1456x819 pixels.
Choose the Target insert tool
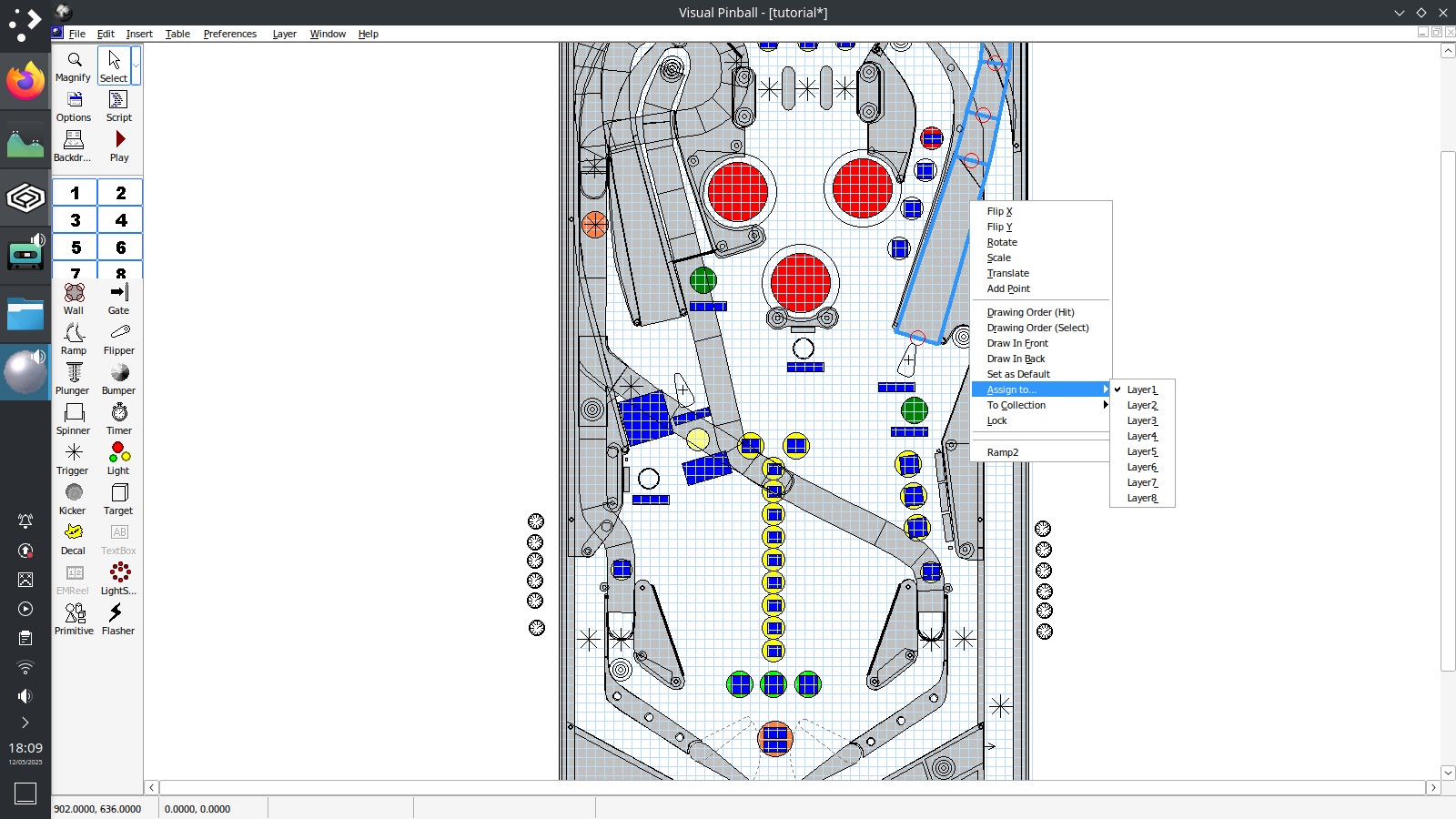[x=119, y=499]
